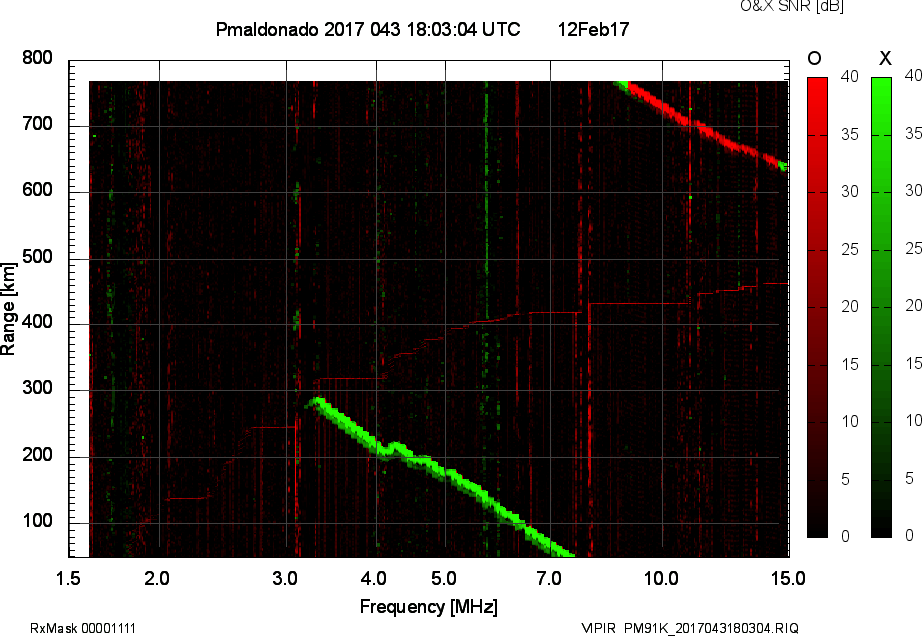Click the 3.0 MHz frequency axis label
This screenshot has height=636, width=922.
pos(285,578)
